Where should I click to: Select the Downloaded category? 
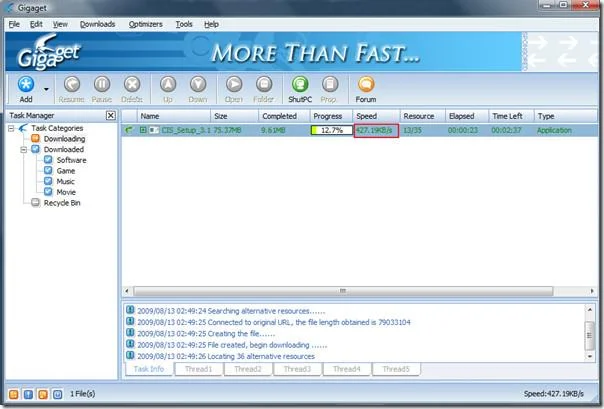pyautogui.click(x=64, y=149)
